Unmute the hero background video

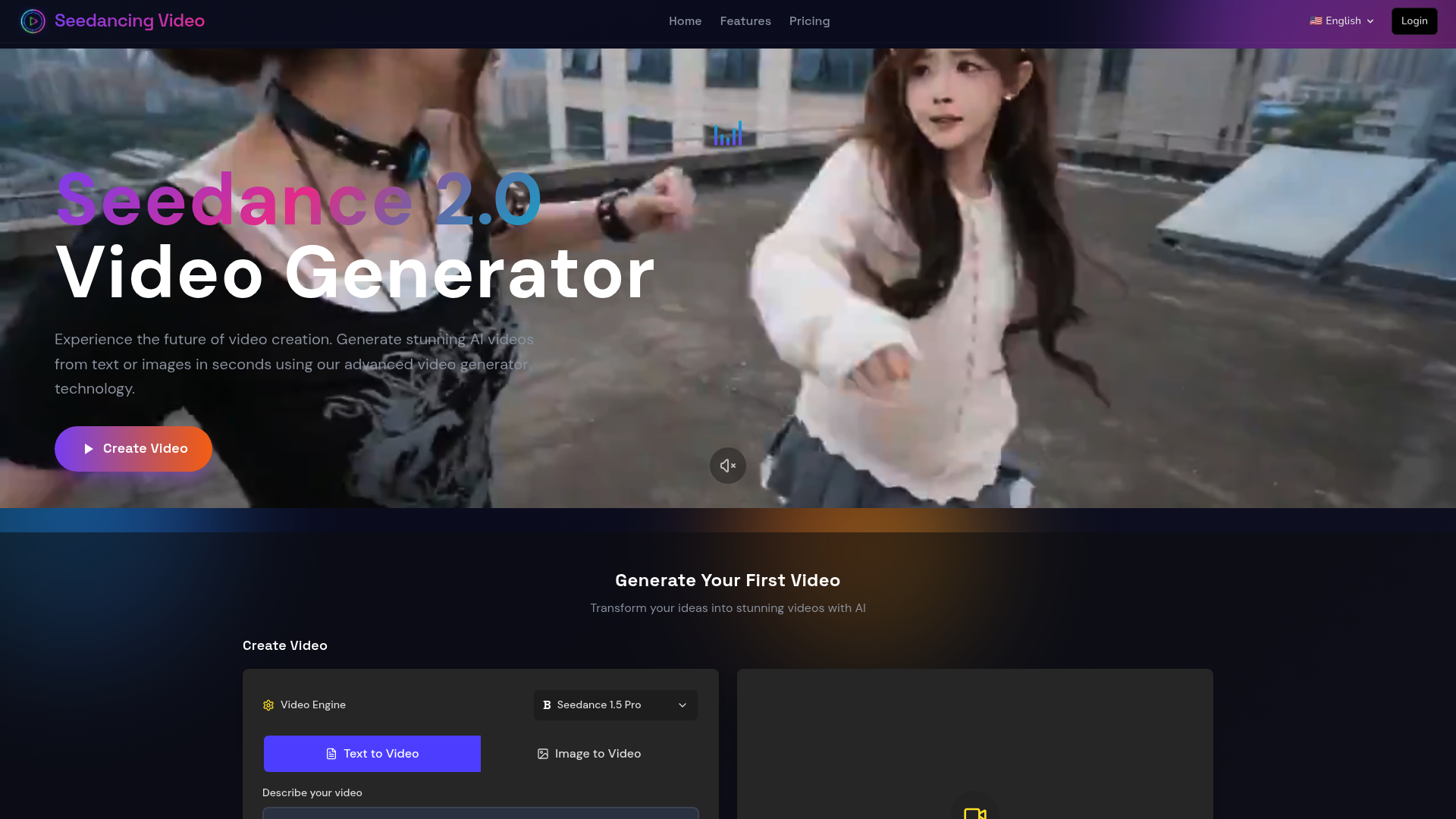pyautogui.click(x=727, y=465)
